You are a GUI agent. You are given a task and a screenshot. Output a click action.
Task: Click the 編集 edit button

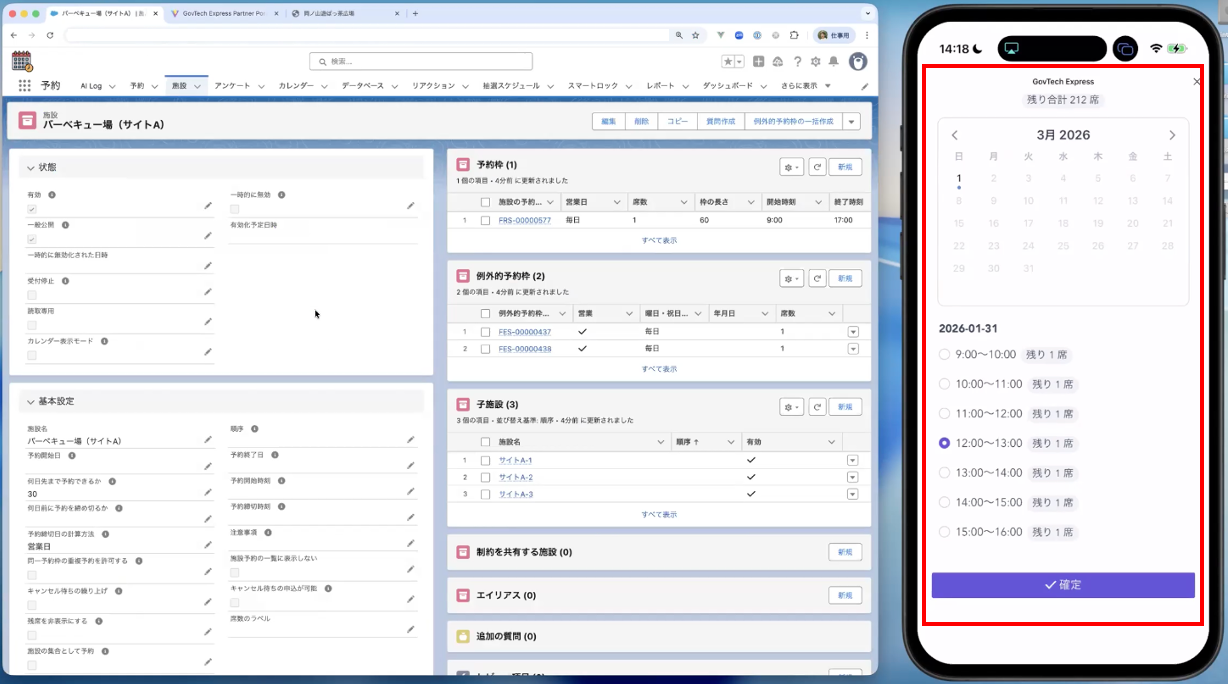point(608,121)
